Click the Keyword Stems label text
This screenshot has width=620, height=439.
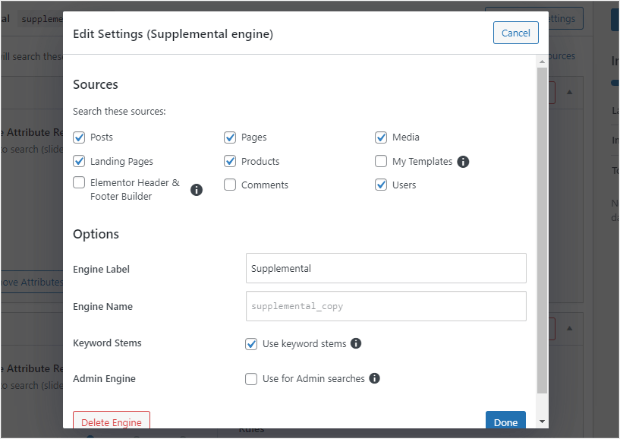click(x=107, y=343)
